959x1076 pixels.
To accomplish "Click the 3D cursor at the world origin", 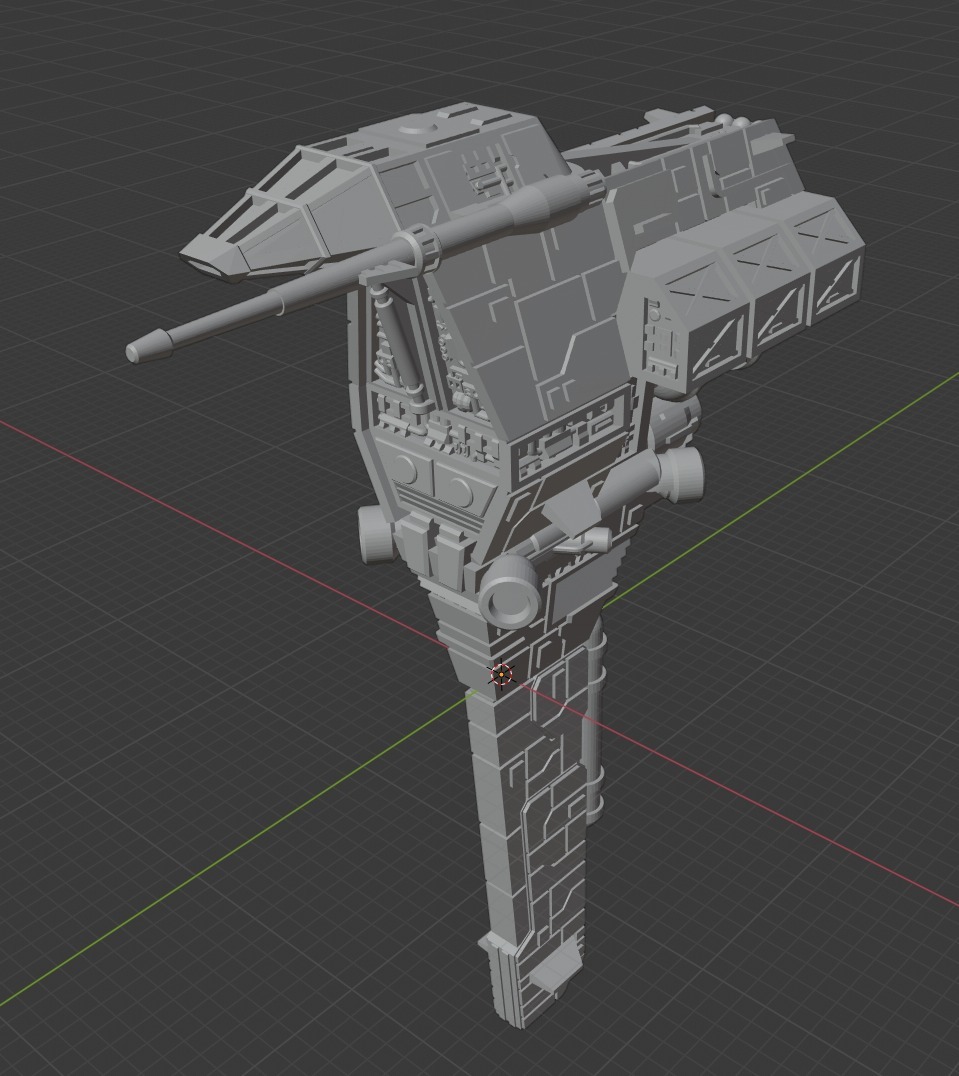I will pos(502,675).
